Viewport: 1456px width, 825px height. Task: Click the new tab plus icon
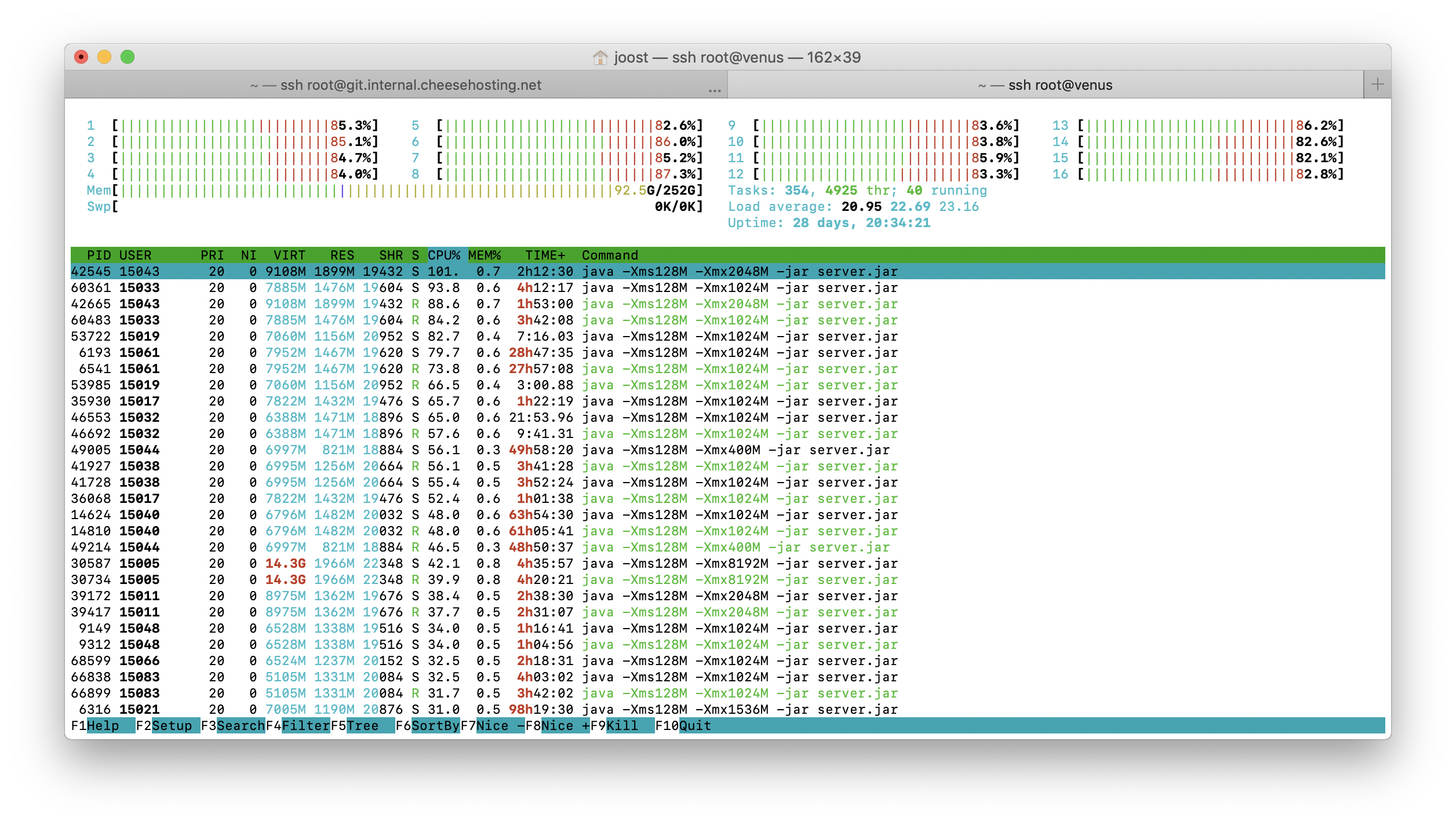click(x=1377, y=85)
